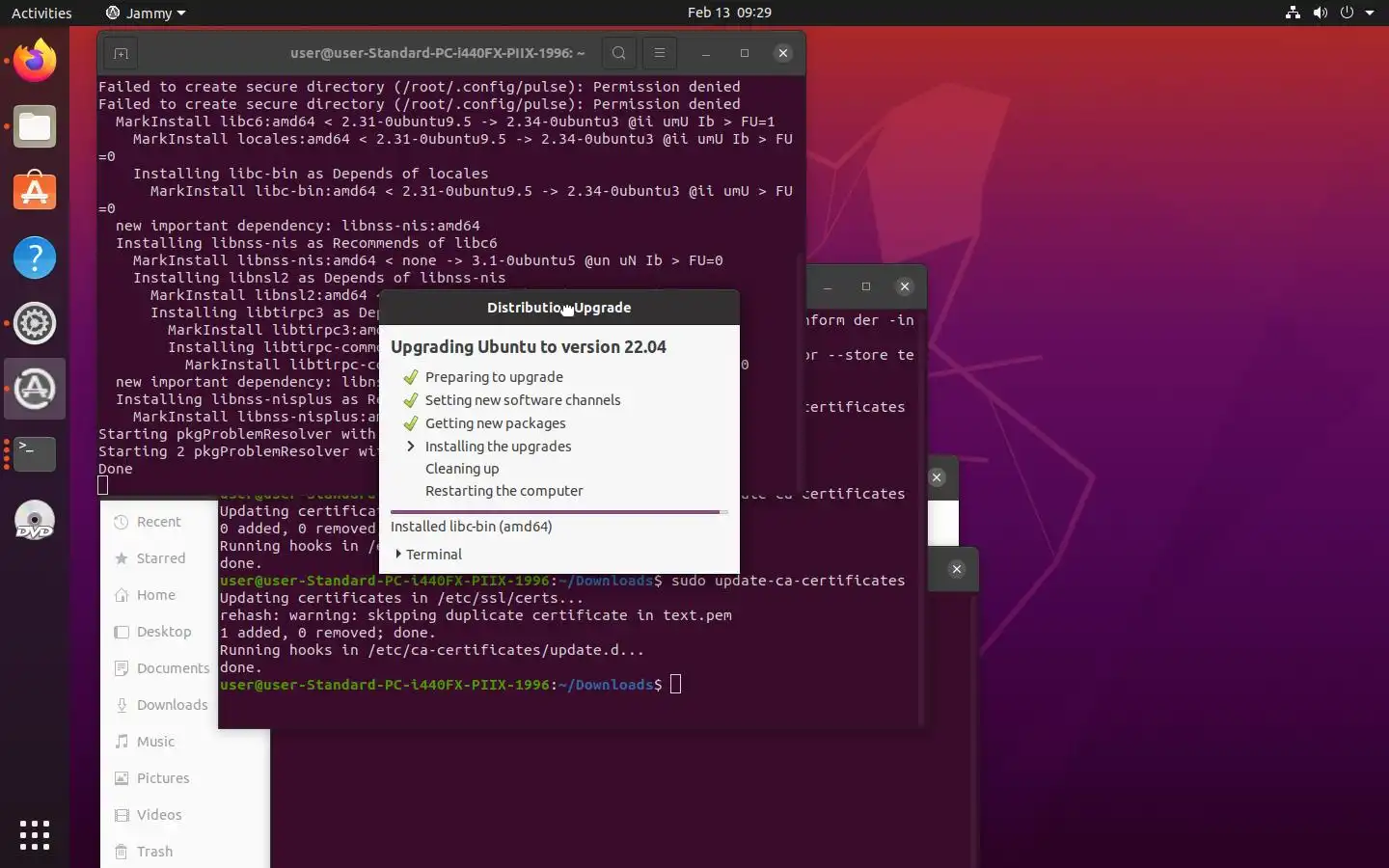Click Activities in the top bar
Image resolution: width=1389 pixels, height=868 pixels.
pyautogui.click(x=41, y=13)
